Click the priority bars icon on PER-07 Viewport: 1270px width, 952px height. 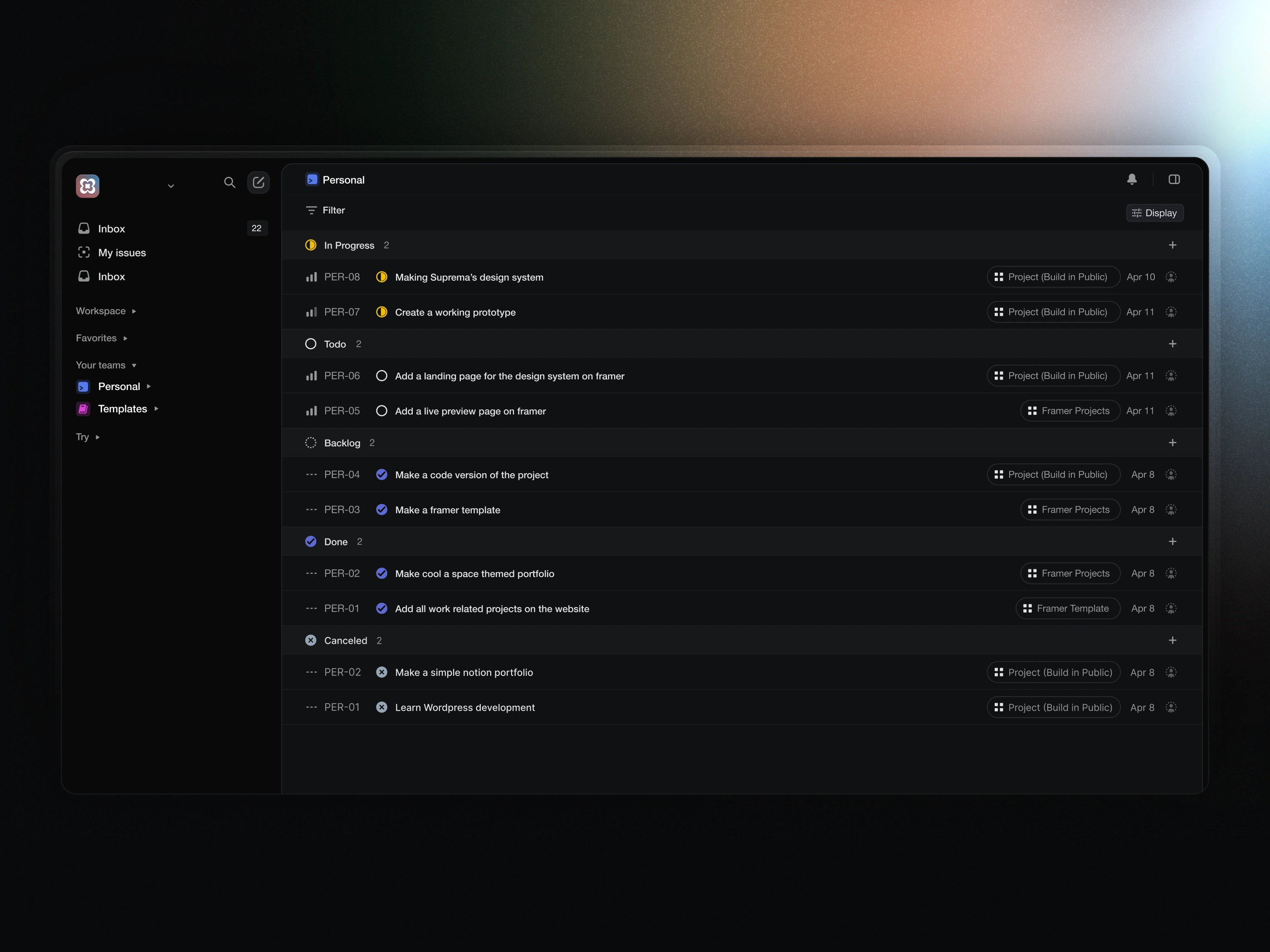tap(311, 312)
